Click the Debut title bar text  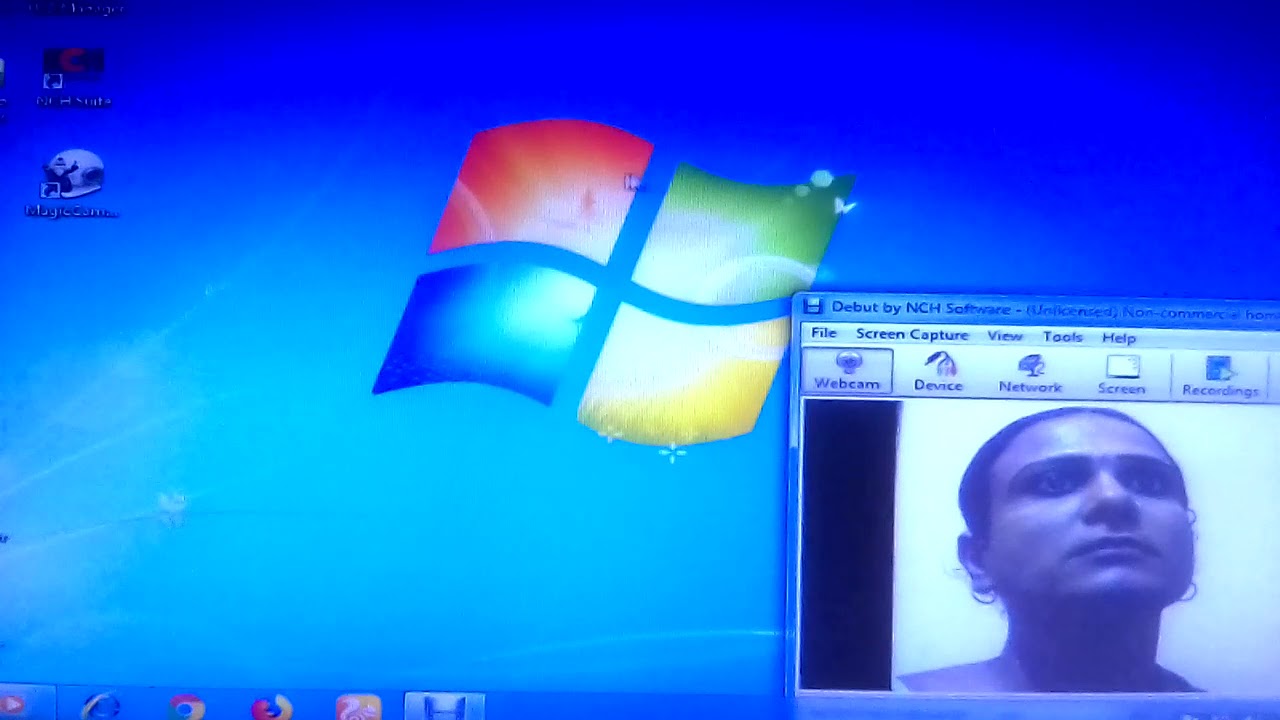pyautogui.click(x=1055, y=311)
